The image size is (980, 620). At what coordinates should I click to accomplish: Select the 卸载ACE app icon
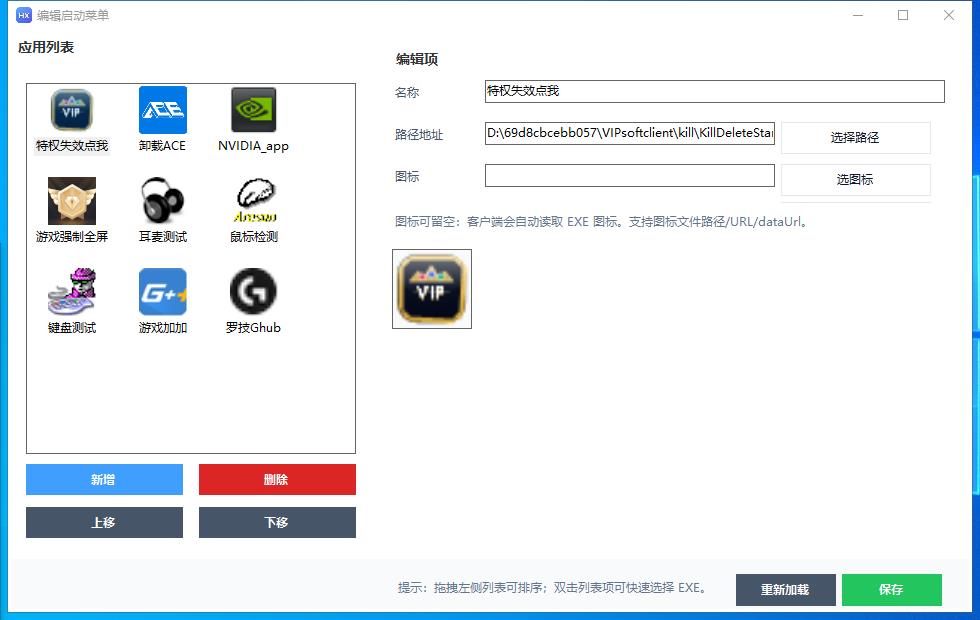click(x=162, y=110)
